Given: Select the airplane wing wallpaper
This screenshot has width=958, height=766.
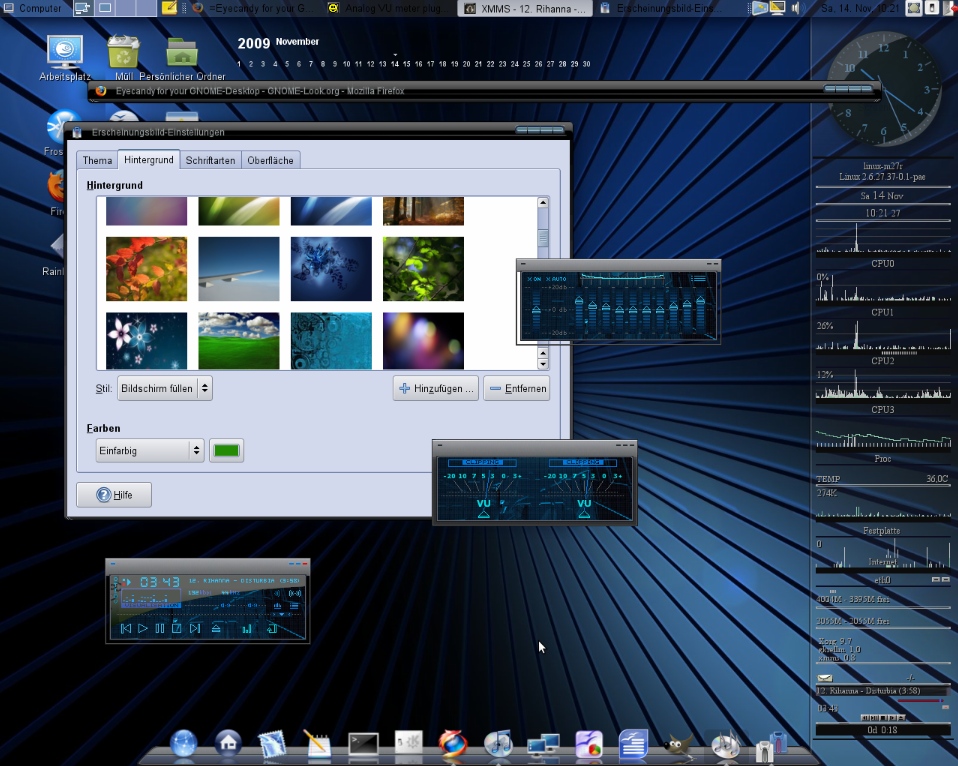Looking at the screenshot, I should [x=239, y=269].
